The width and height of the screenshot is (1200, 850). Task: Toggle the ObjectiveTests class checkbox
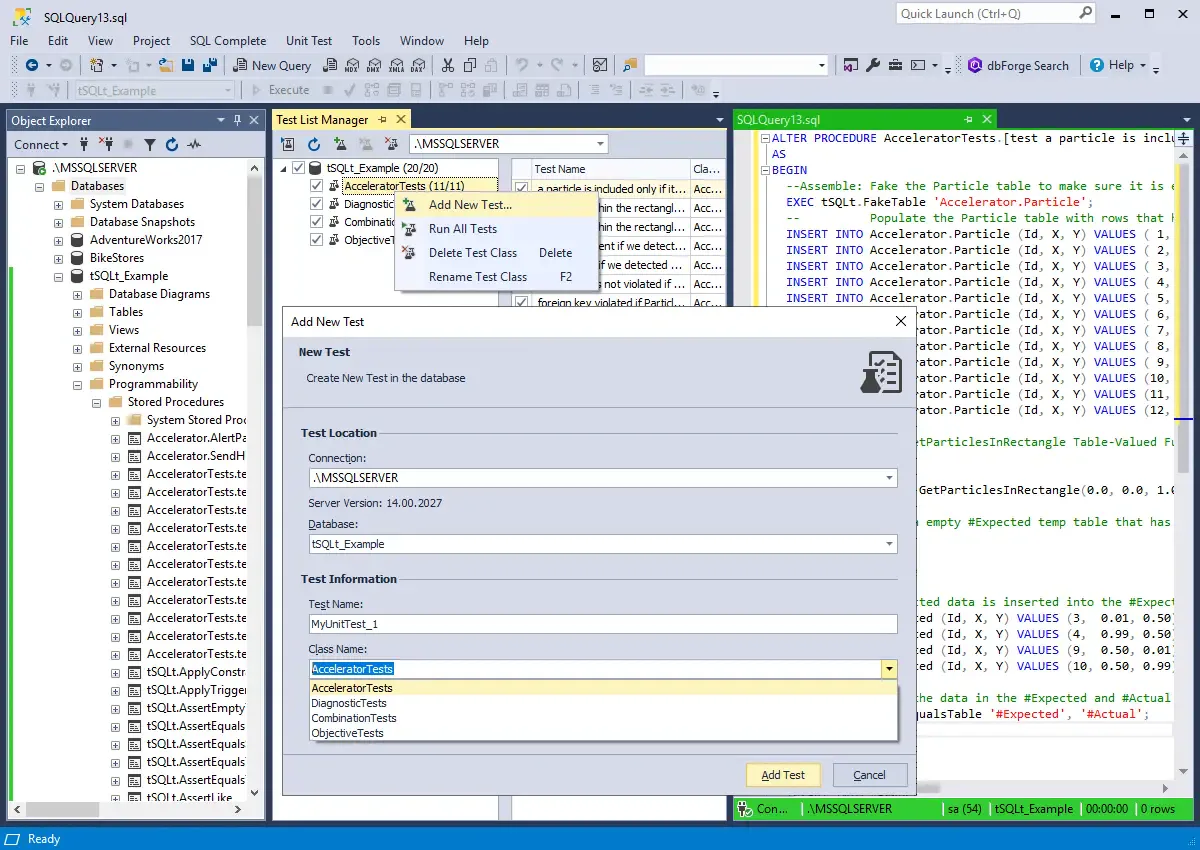pyautogui.click(x=317, y=240)
